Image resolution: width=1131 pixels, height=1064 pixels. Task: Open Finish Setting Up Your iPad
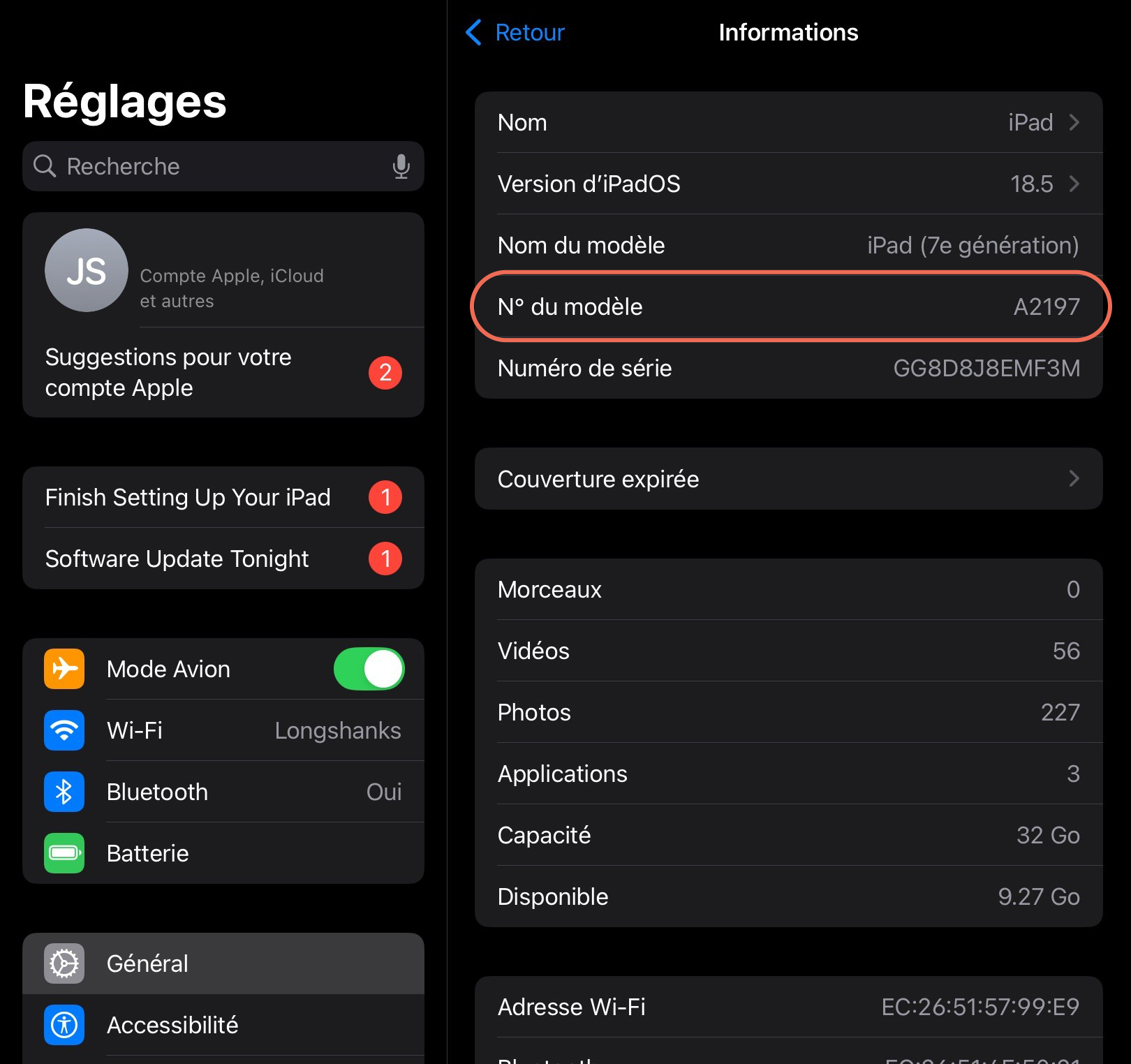[x=223, y=497]
